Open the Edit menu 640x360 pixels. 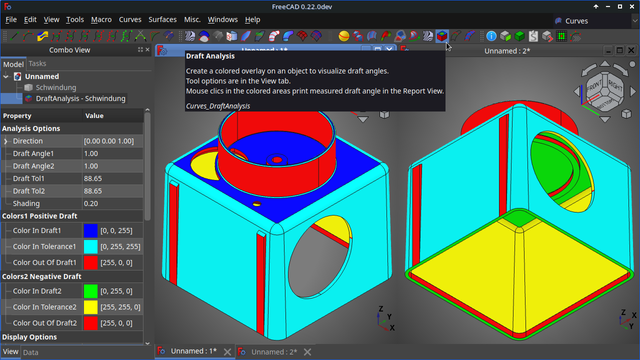(30, 20)
